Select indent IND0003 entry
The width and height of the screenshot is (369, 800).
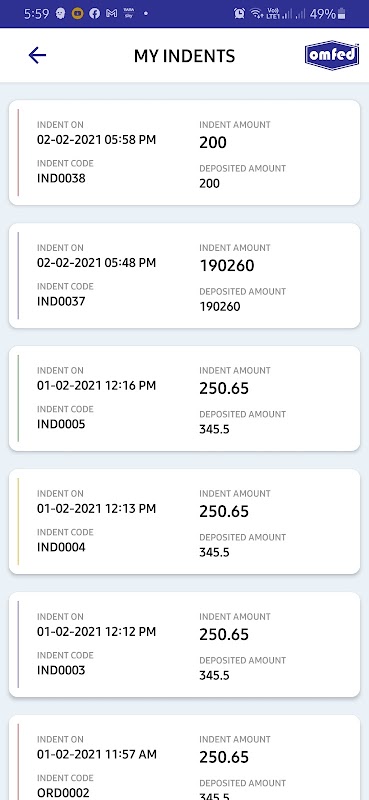click(x=184, y=644)
